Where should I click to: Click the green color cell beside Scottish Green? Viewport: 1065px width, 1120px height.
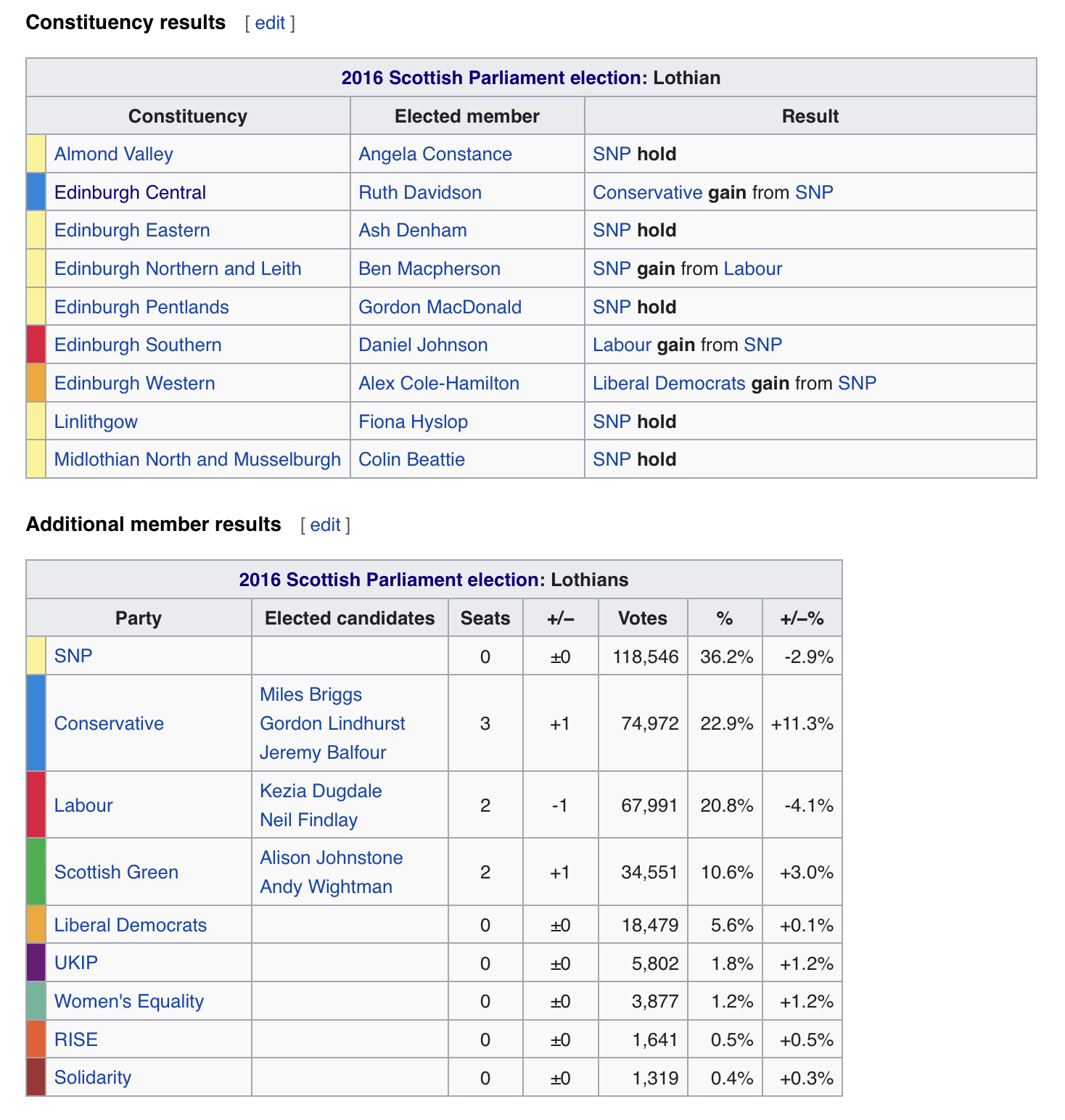point(36,872)
